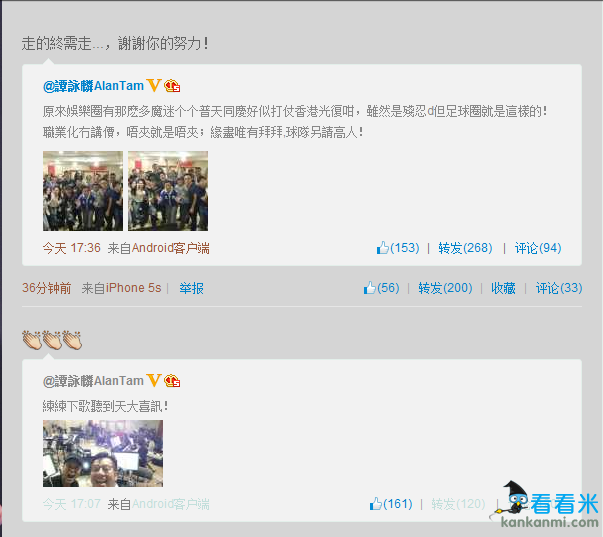Open second group photo thumbnail
Screen dimensions: 603x537
[x=168, y=191]
